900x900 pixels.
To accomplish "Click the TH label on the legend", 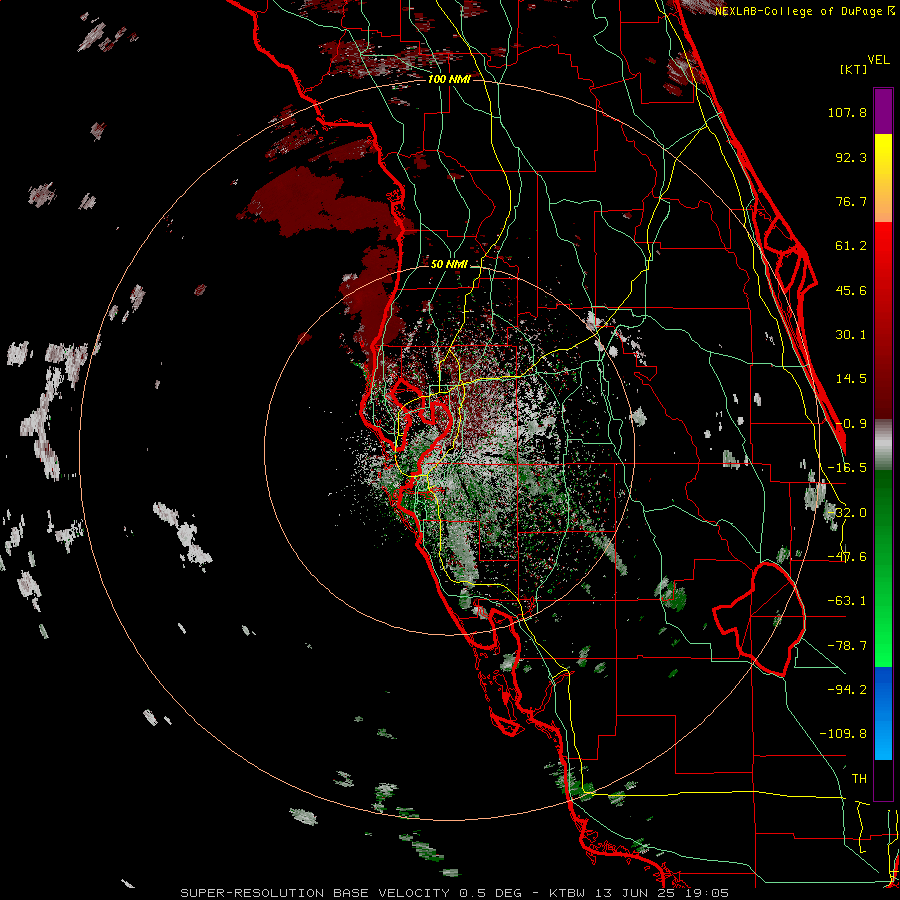I will pos(859,778).
